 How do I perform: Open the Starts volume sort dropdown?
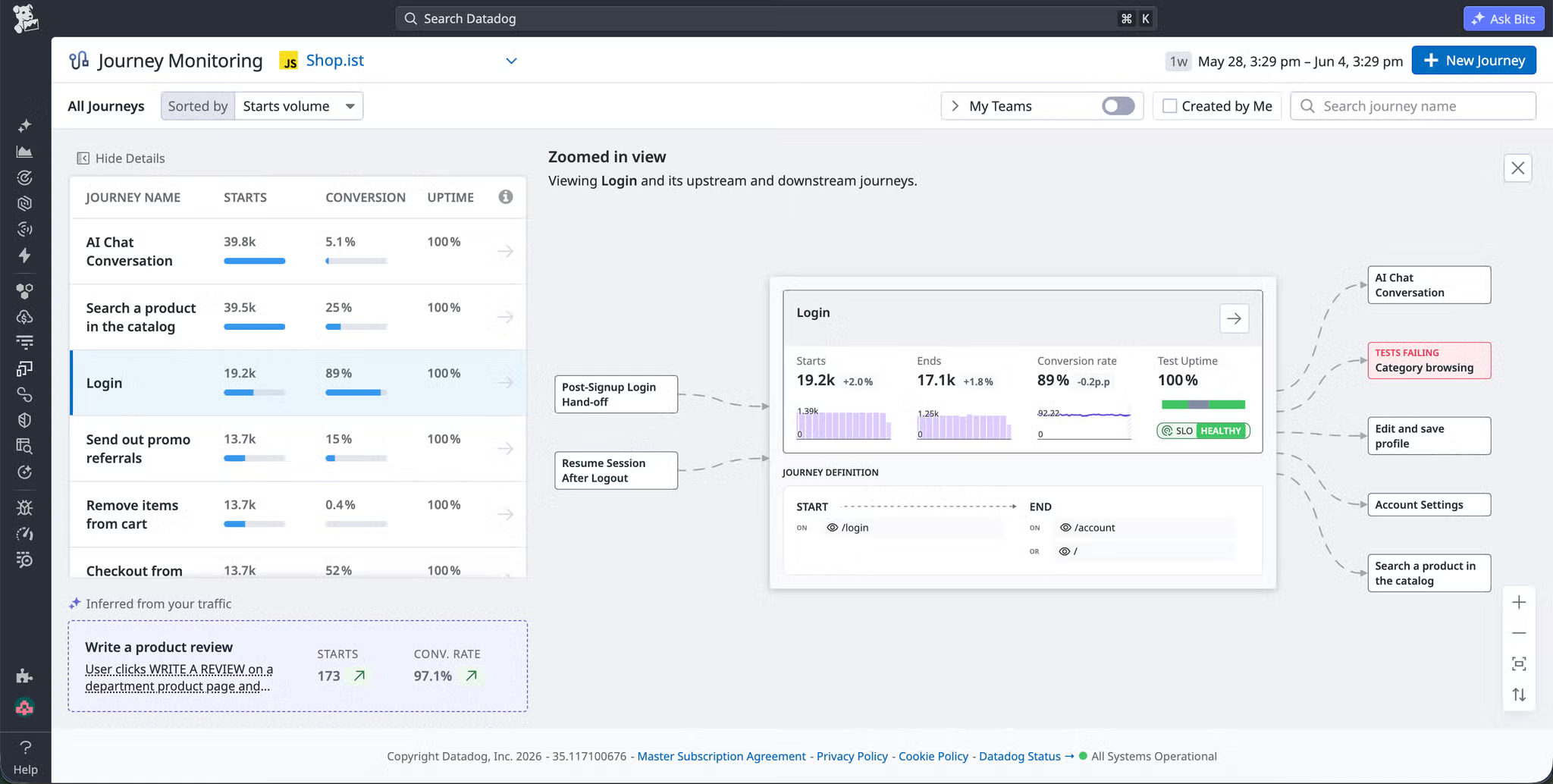[x=299, y=106]
